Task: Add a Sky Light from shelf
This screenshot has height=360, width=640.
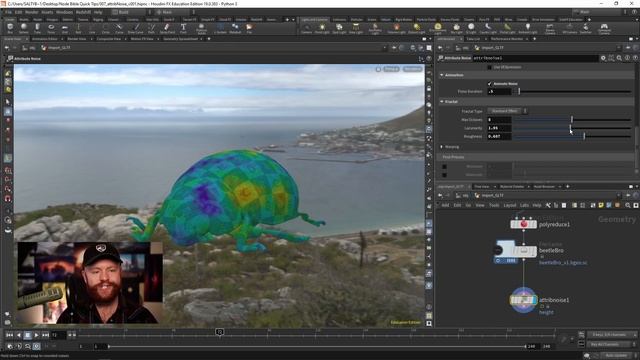Action: tap(457, 28)
